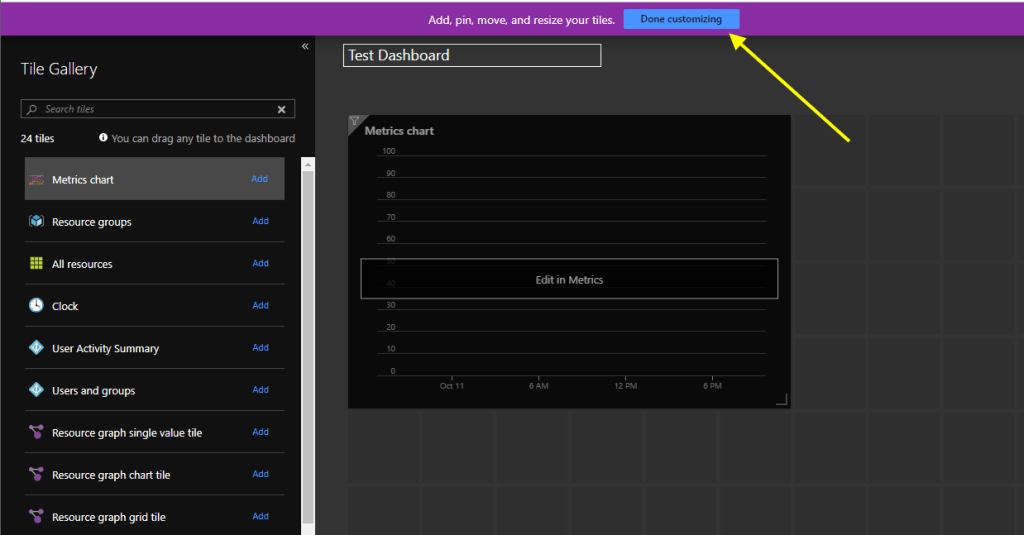
Task: Click the Clock tile icon
Action: (36, 306)
